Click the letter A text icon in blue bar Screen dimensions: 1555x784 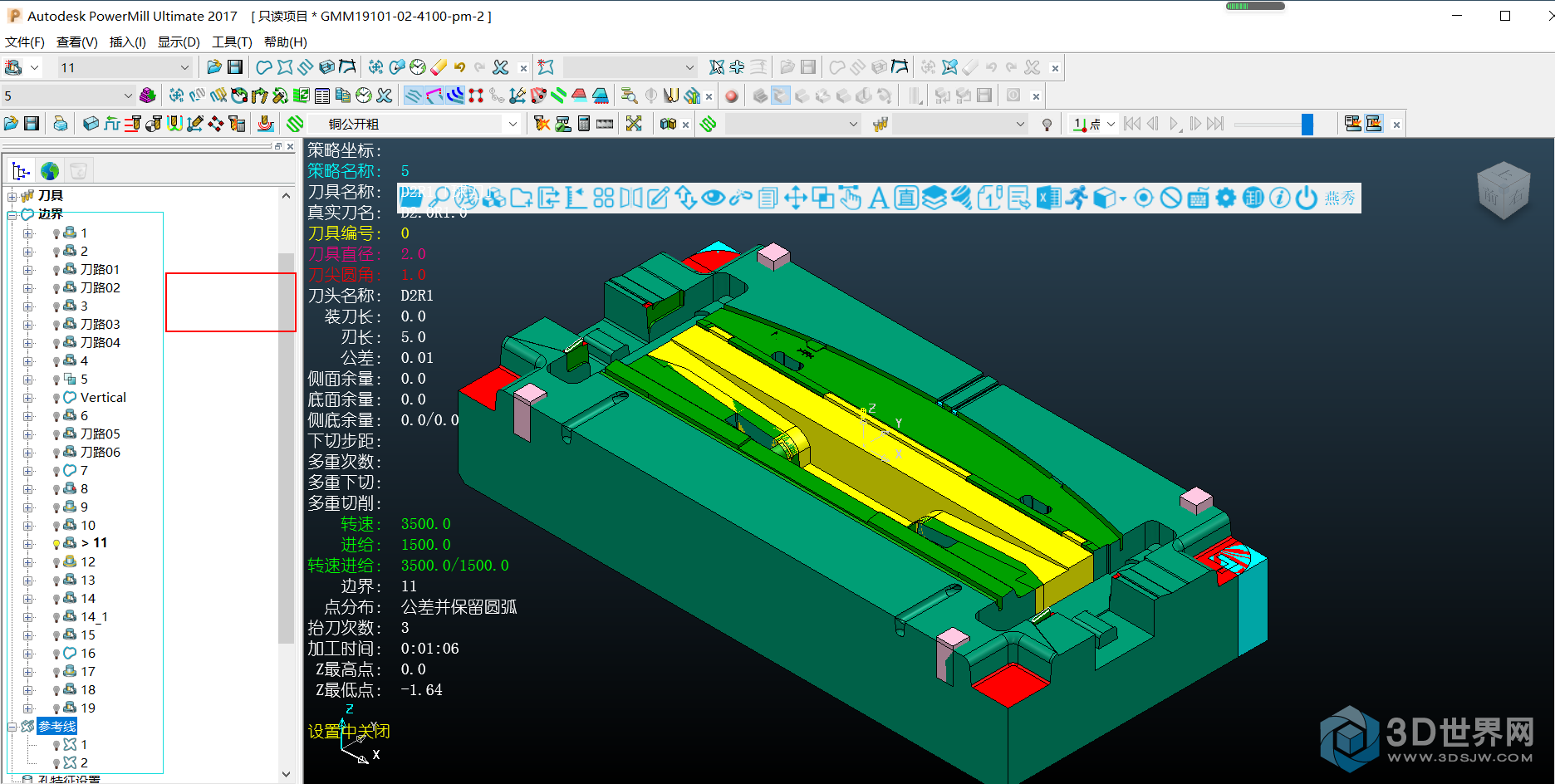[x=878, y=198]
